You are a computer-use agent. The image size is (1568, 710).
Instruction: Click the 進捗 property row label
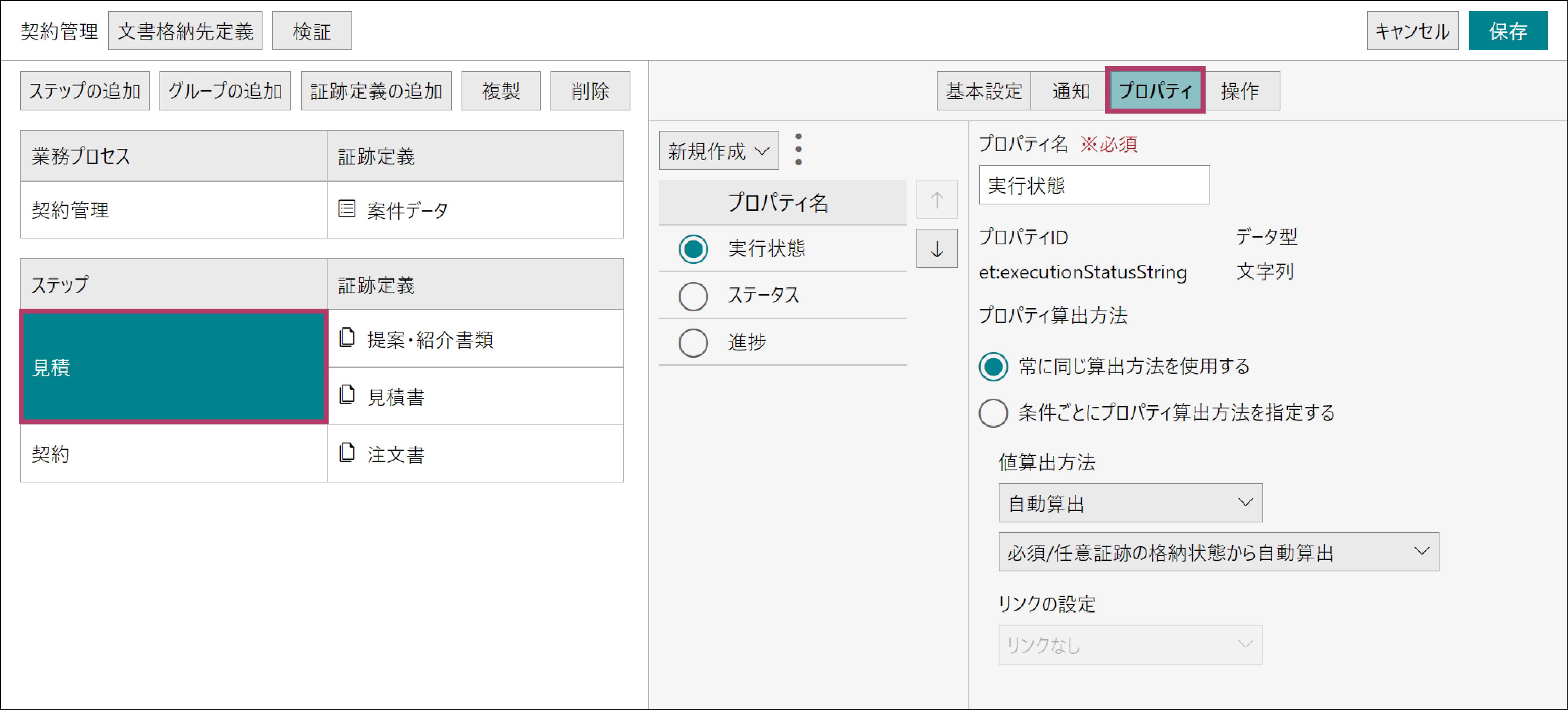coord(747,342)
